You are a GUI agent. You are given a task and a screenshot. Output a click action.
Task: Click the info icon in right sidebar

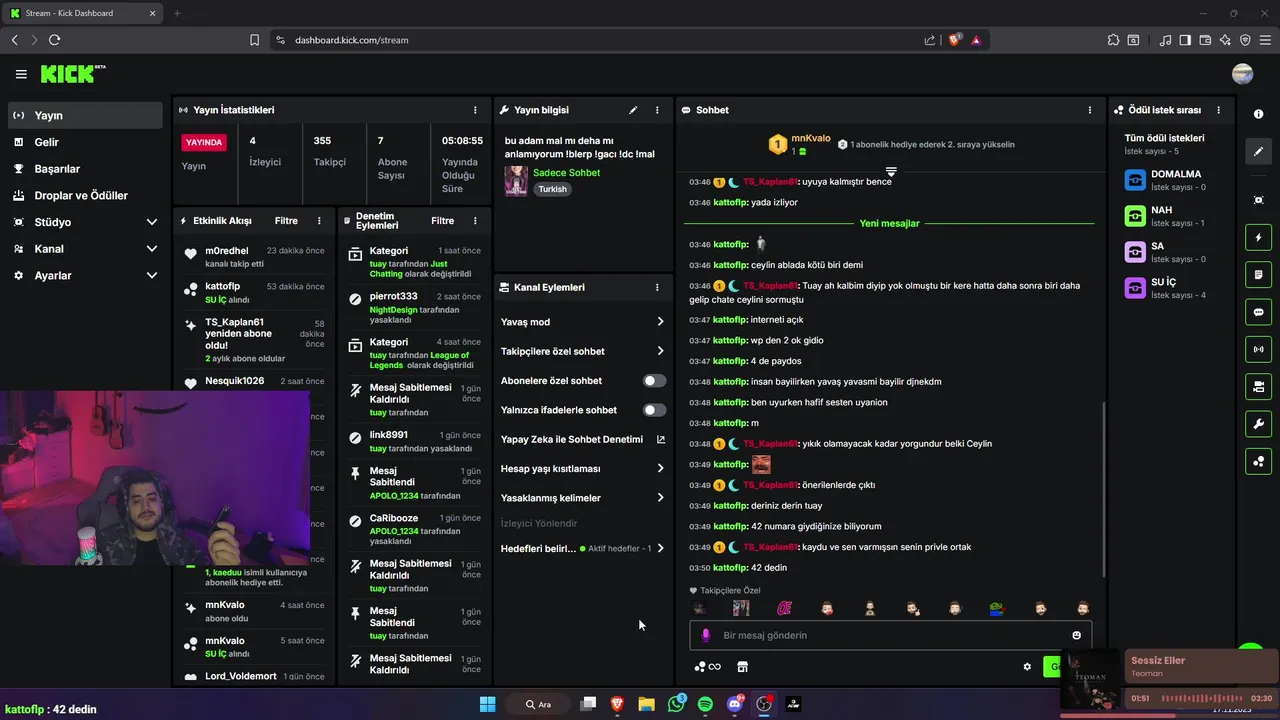tap(1258, 114)
